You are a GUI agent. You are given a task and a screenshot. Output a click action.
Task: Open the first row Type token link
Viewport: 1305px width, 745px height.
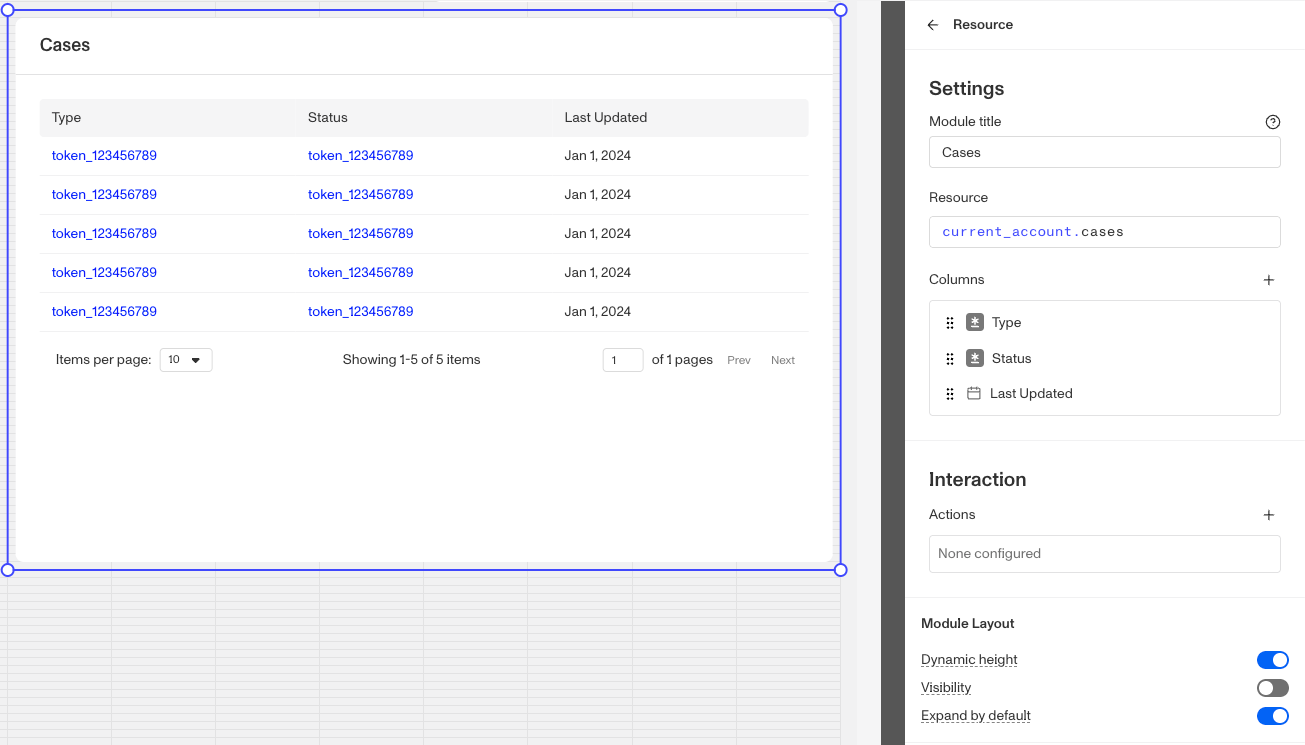pos(104,156)
